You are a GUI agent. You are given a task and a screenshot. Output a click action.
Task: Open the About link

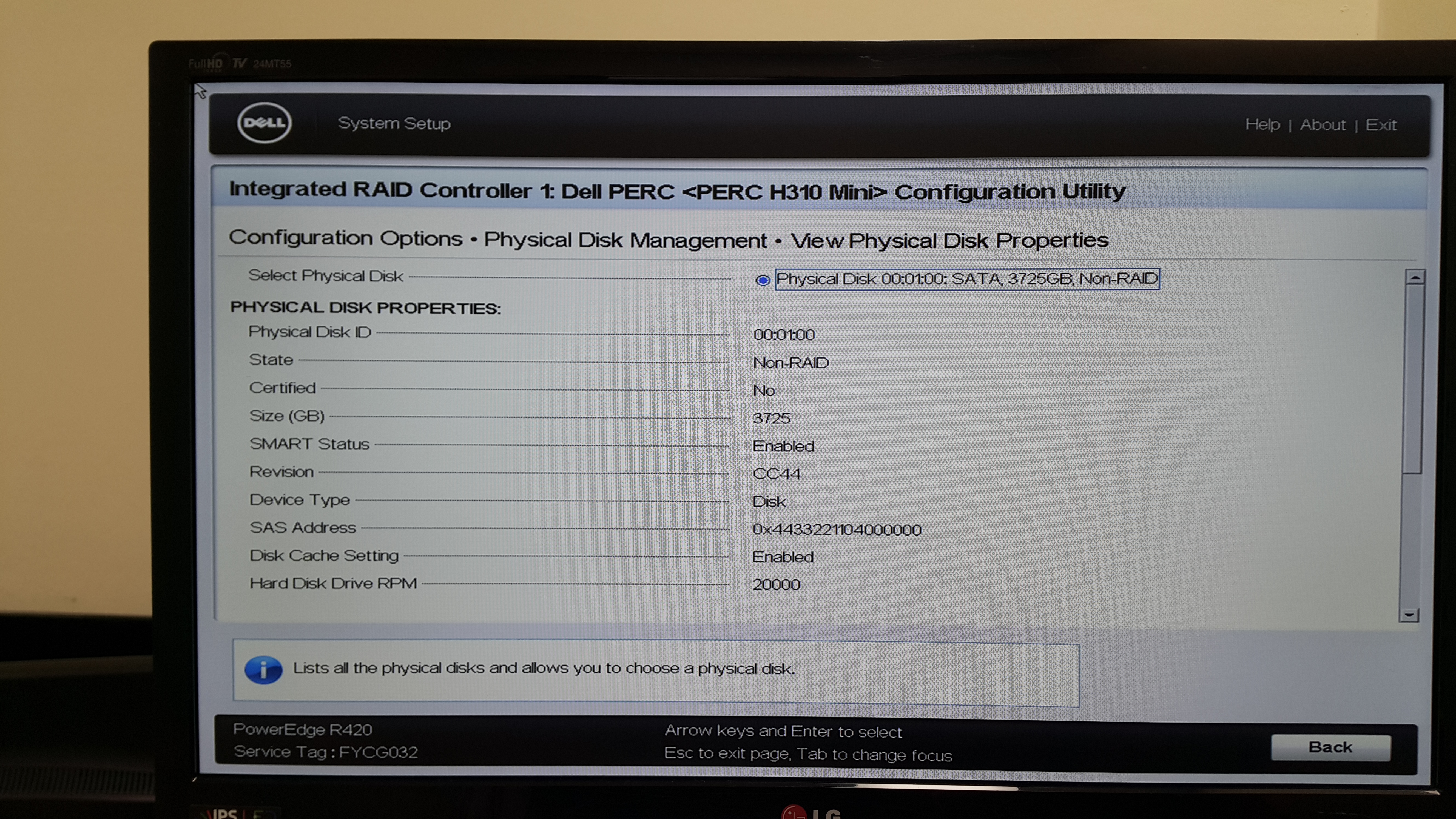coord(1322,125)
